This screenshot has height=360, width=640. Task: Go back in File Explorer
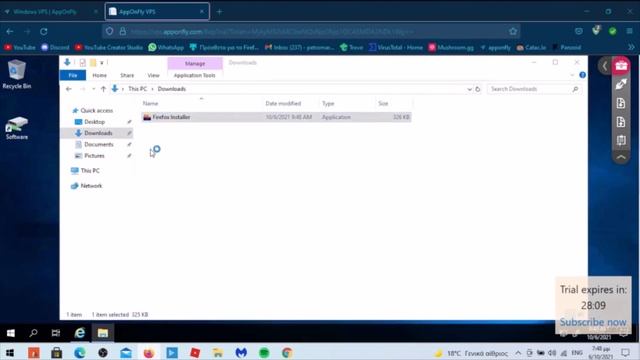69,89
